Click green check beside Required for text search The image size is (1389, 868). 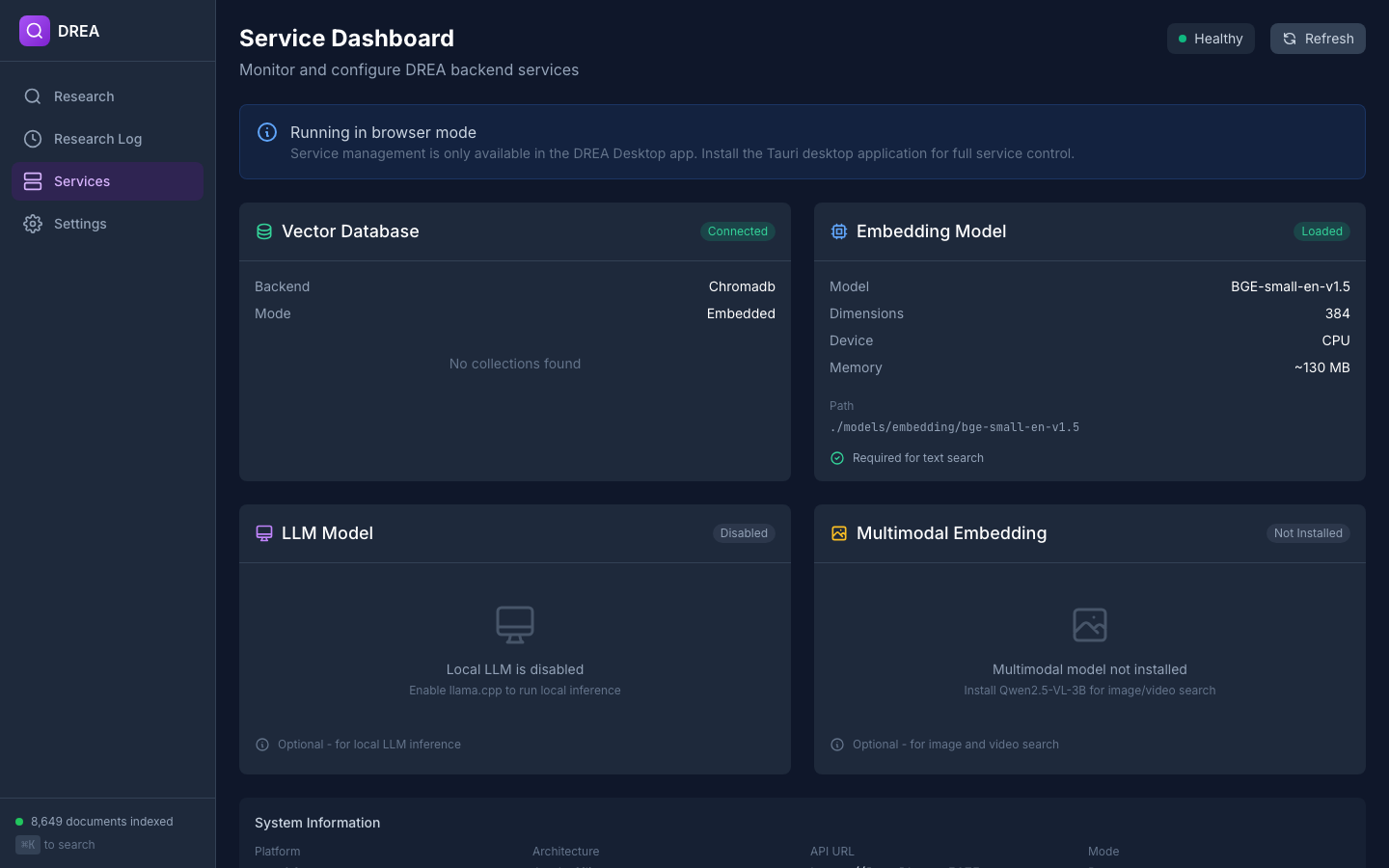(x=836, y=457)
